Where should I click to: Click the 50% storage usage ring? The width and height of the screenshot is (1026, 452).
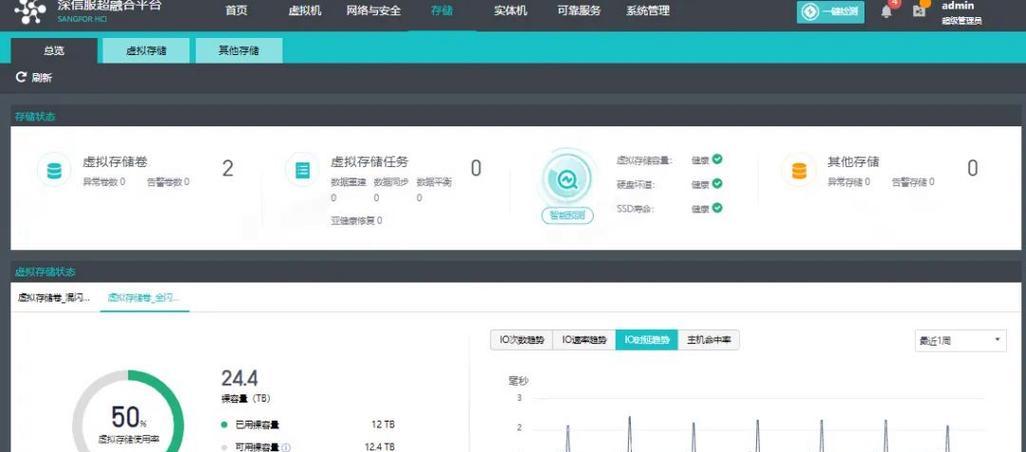(x=128, y=419)
